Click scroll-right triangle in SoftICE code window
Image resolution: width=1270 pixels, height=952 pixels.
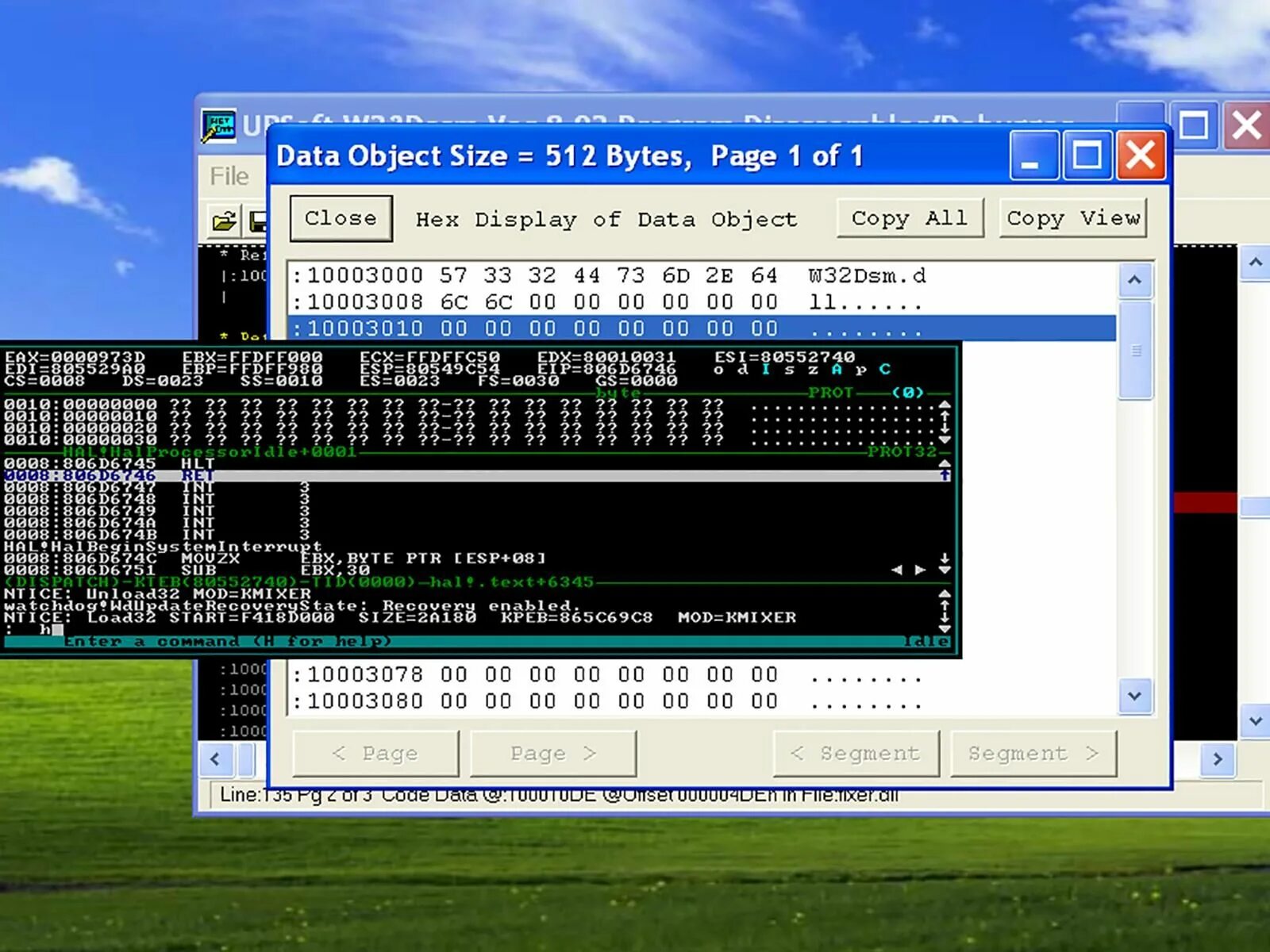pos(920,570)
